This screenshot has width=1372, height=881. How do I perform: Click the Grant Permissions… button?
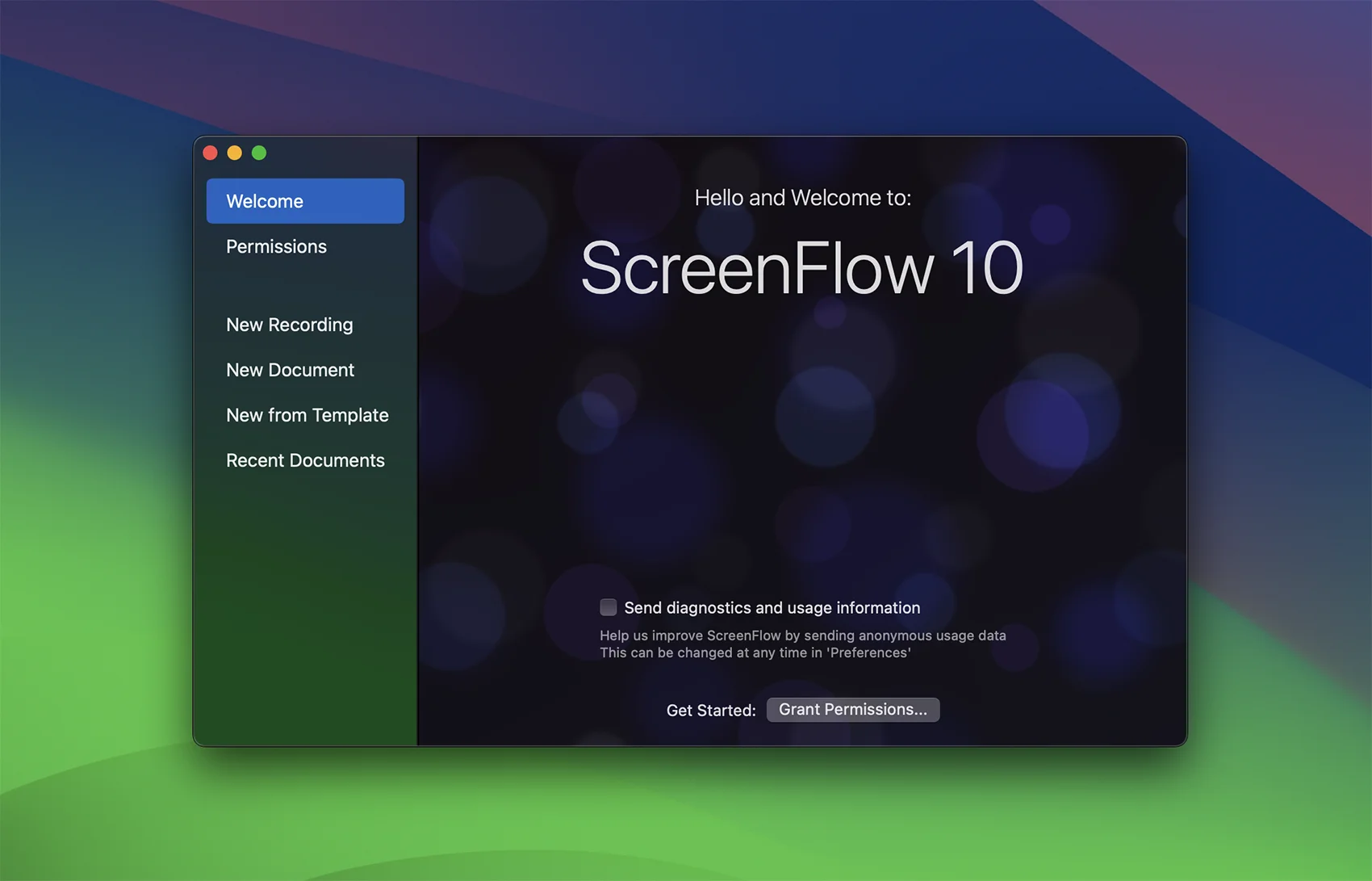pyautogui.click(x=853, y=710)
